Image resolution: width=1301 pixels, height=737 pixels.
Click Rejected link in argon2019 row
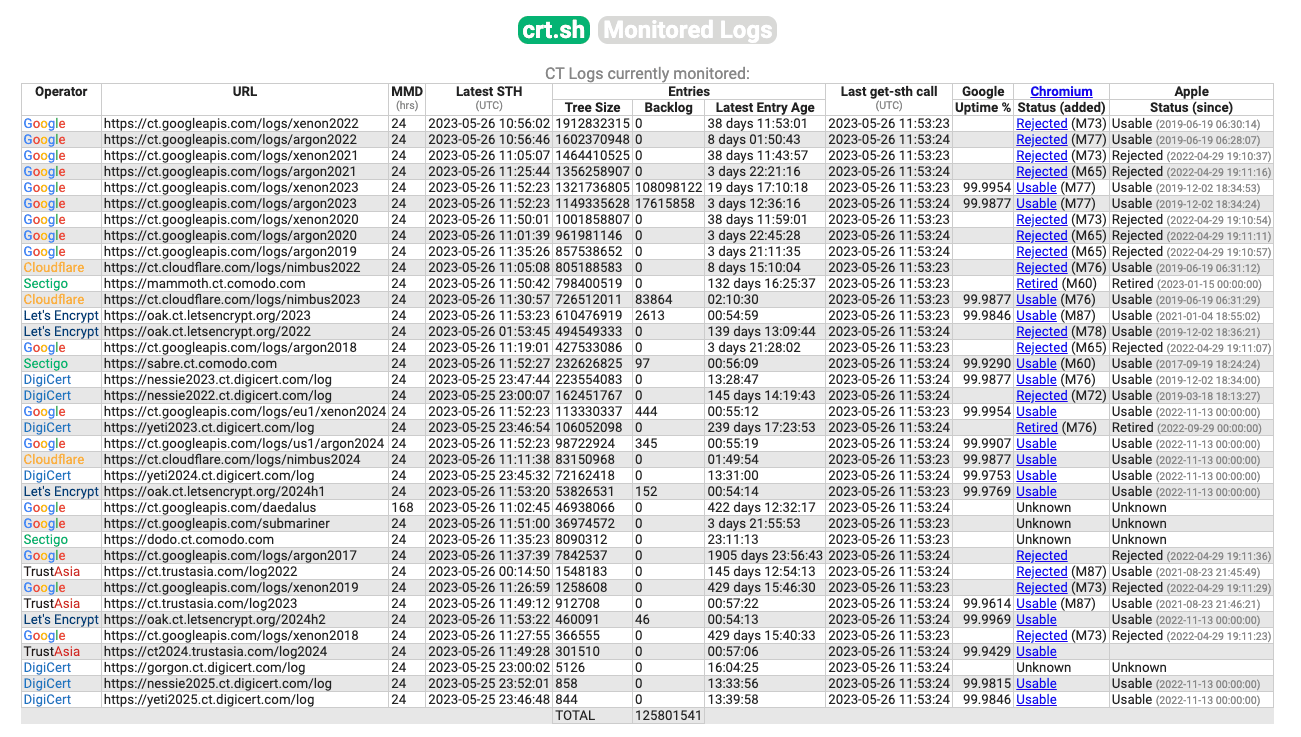(1041, 251)
